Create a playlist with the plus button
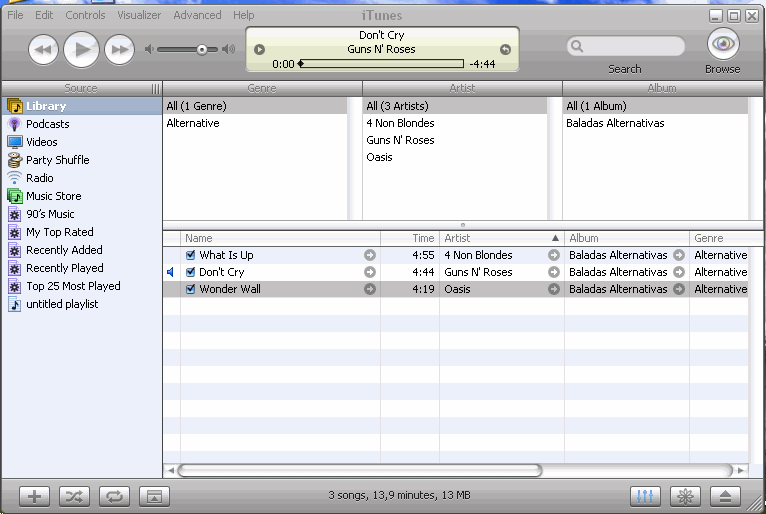Screen dimensions: 766x514 point(34,497)
